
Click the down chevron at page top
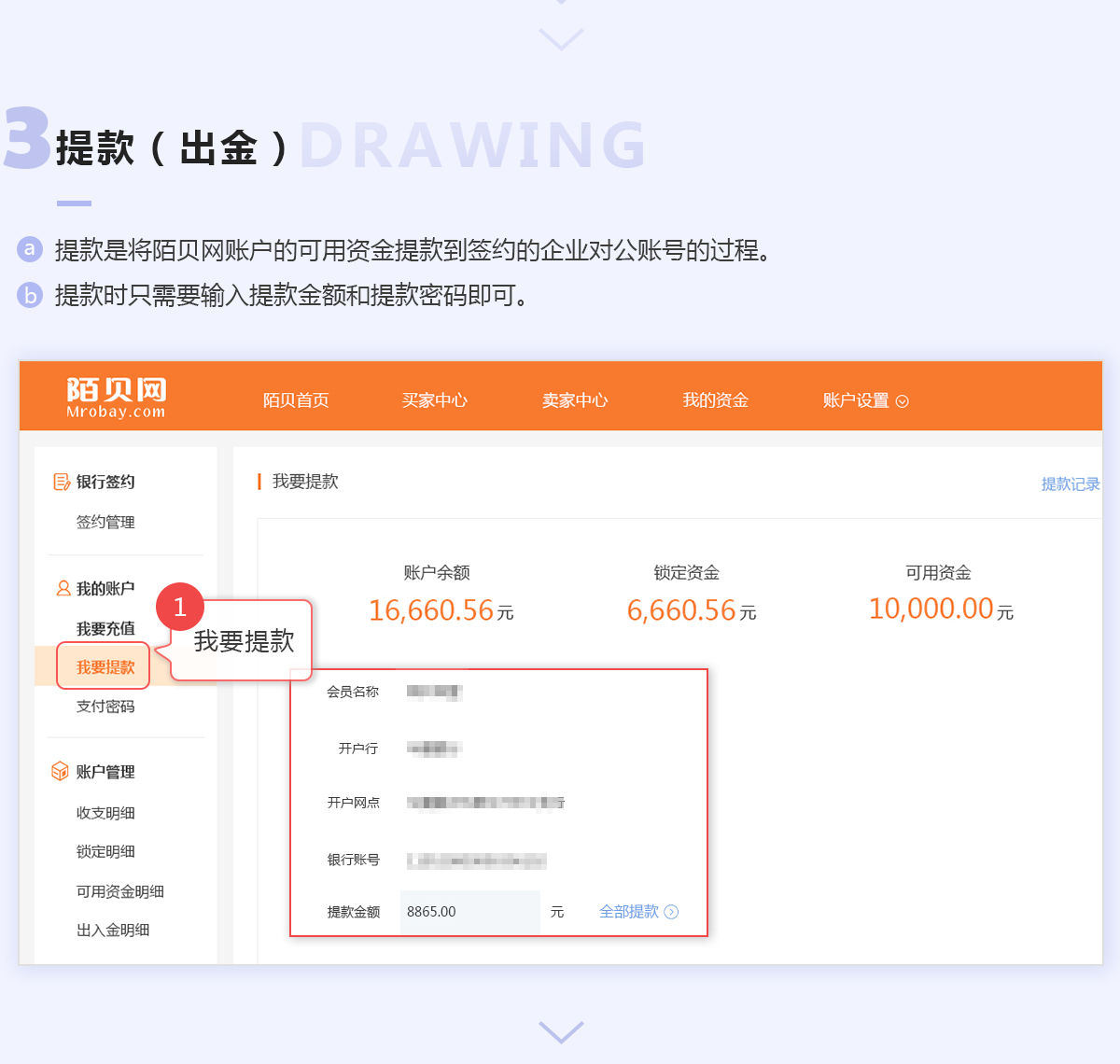[x=561, y=38]
